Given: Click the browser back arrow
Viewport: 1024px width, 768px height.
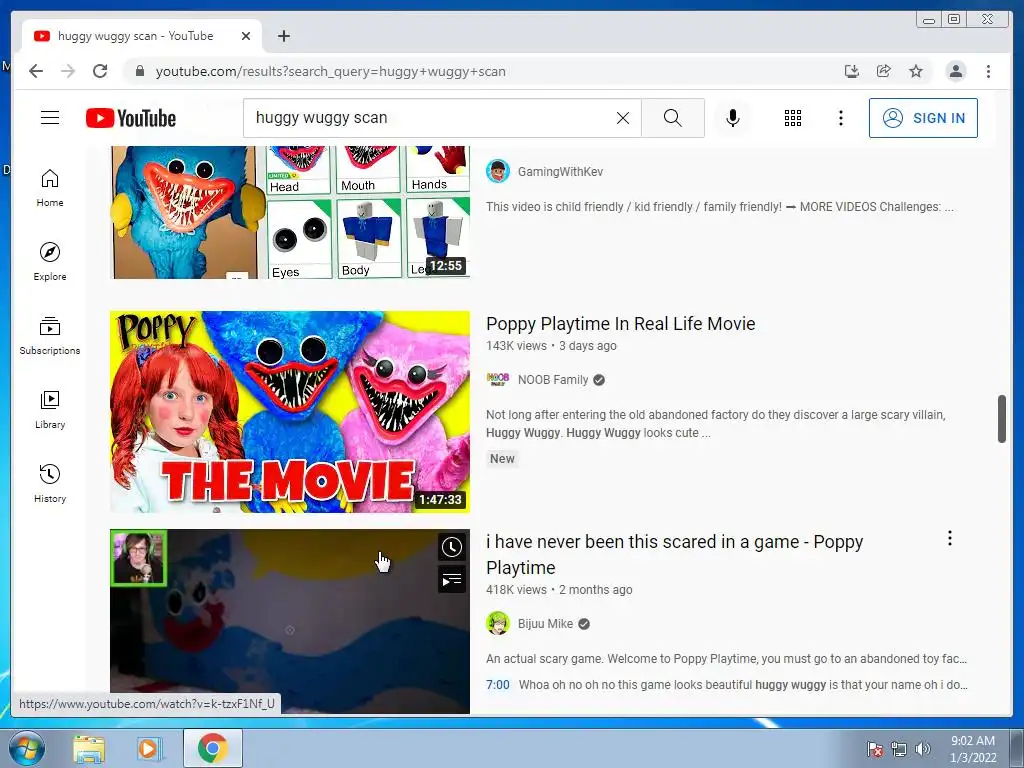Looking at the screenshot, I should coord(36,71).
